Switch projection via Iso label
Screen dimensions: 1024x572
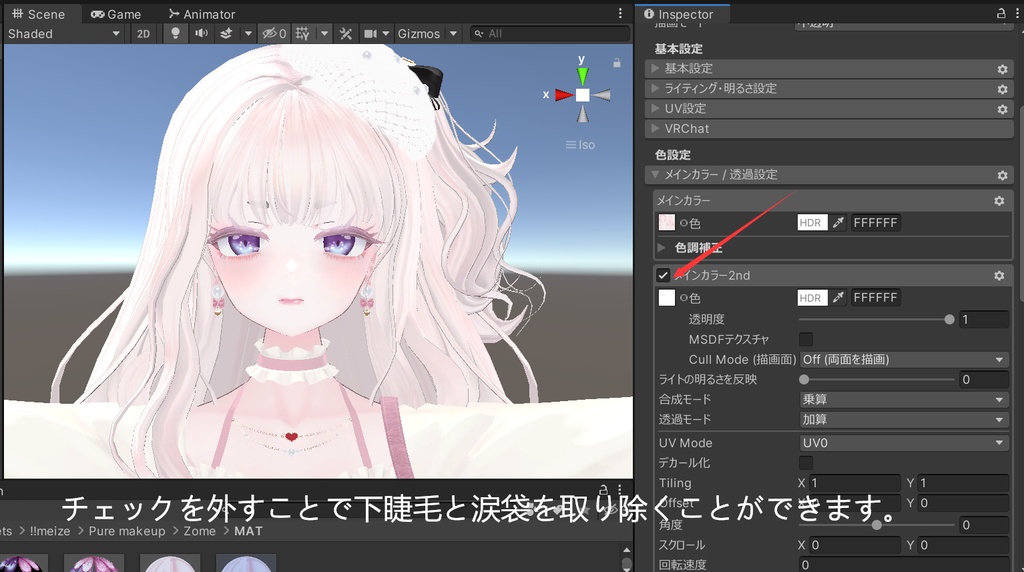(581, 145)
